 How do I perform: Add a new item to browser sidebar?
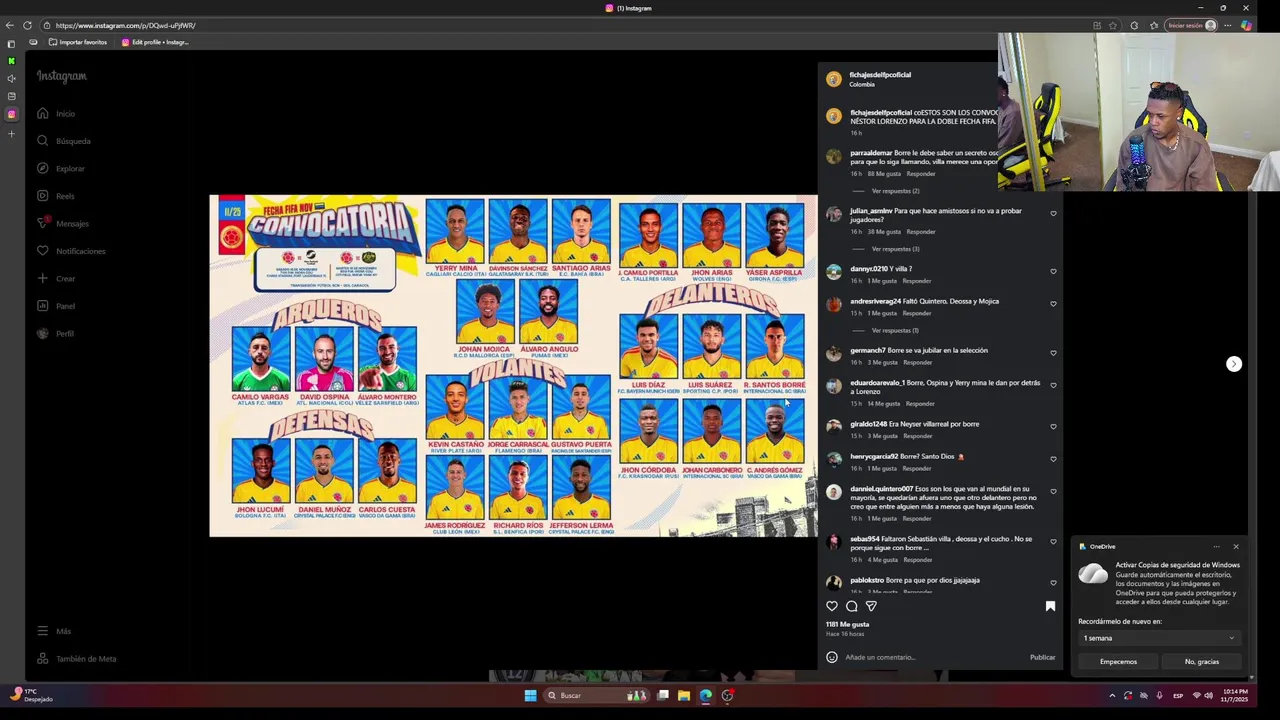[x=11, y=133]
